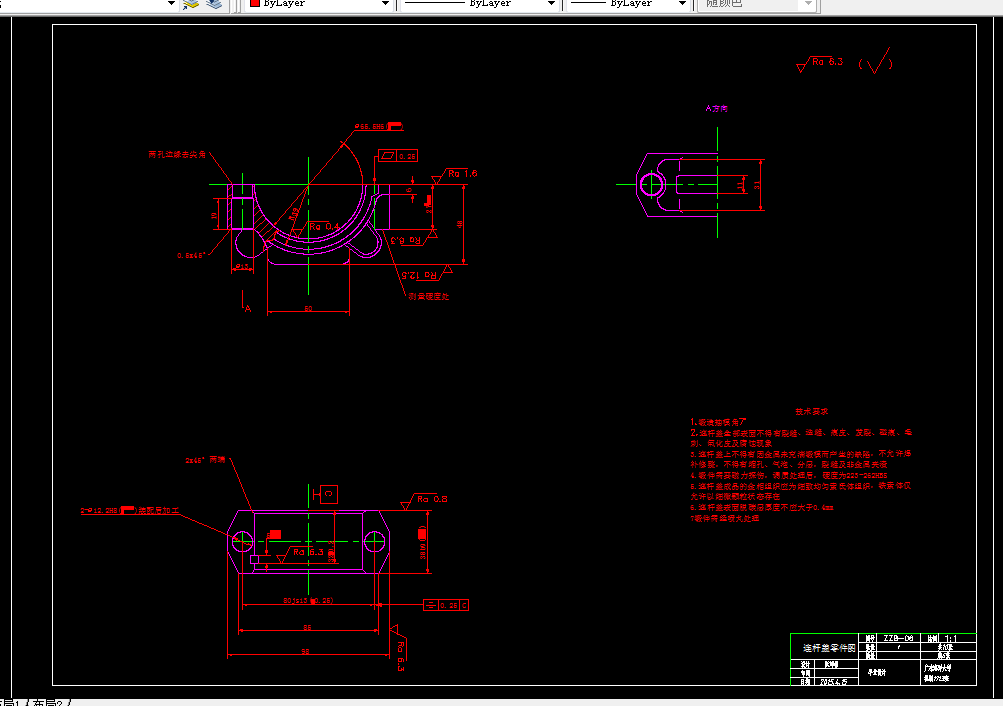This screenshot has width=1003, height=706.
Task: Select the '技术要求' heading text
Action: point(812,411)
